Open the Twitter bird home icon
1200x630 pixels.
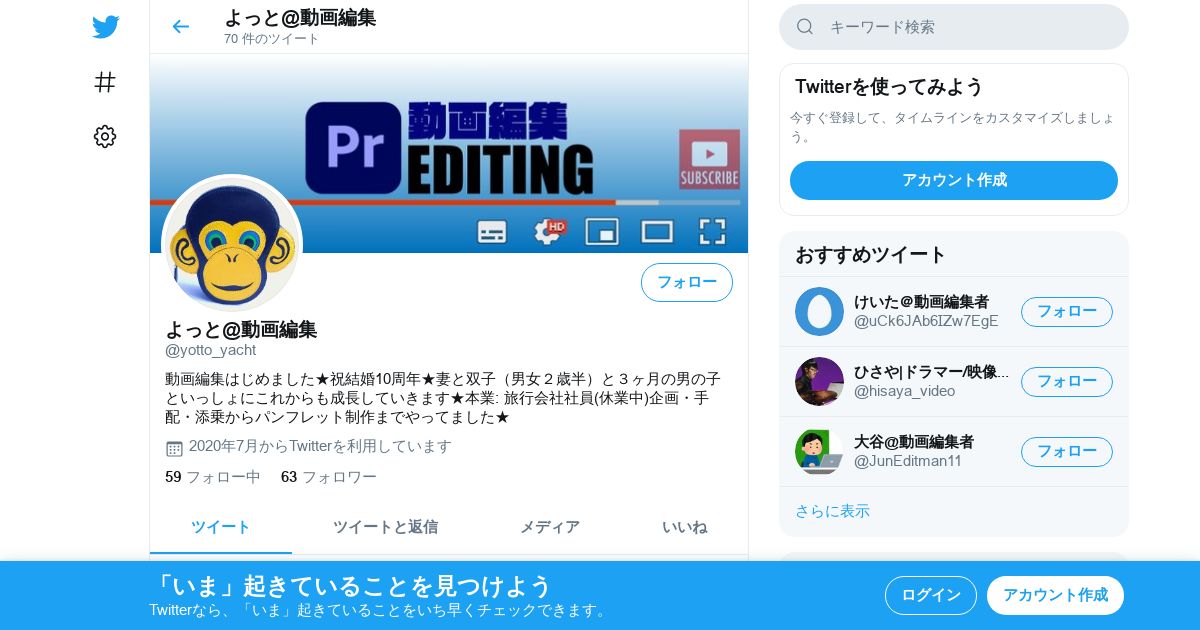(105, 27)
